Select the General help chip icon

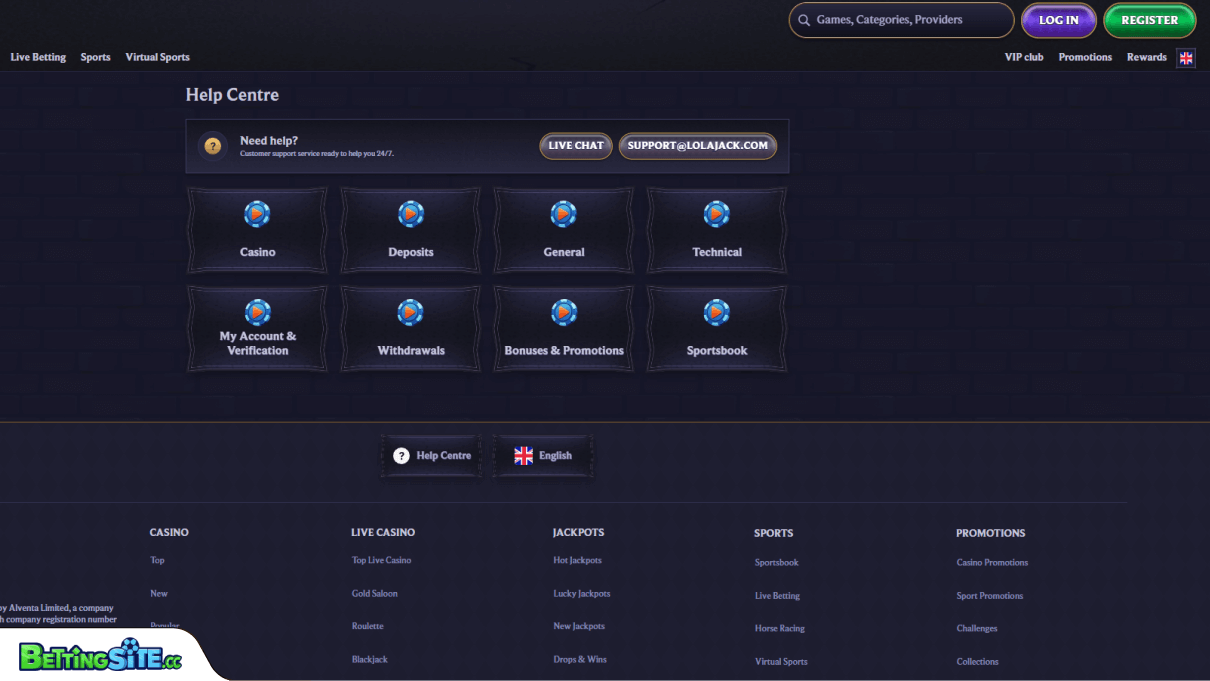[x=564, y=214]
